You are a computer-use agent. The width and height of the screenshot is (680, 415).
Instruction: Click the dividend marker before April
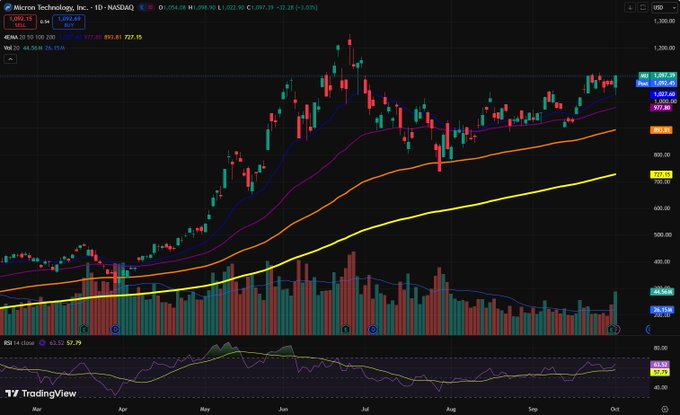pyautogui.click(x=115, y=330)
